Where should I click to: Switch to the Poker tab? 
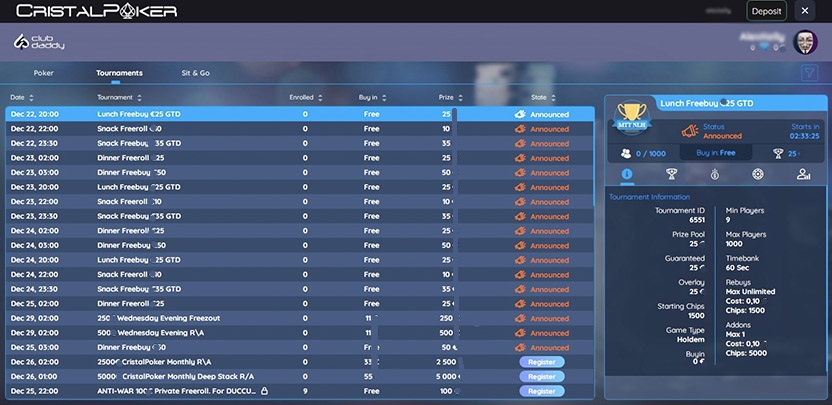tap(44, 73)
